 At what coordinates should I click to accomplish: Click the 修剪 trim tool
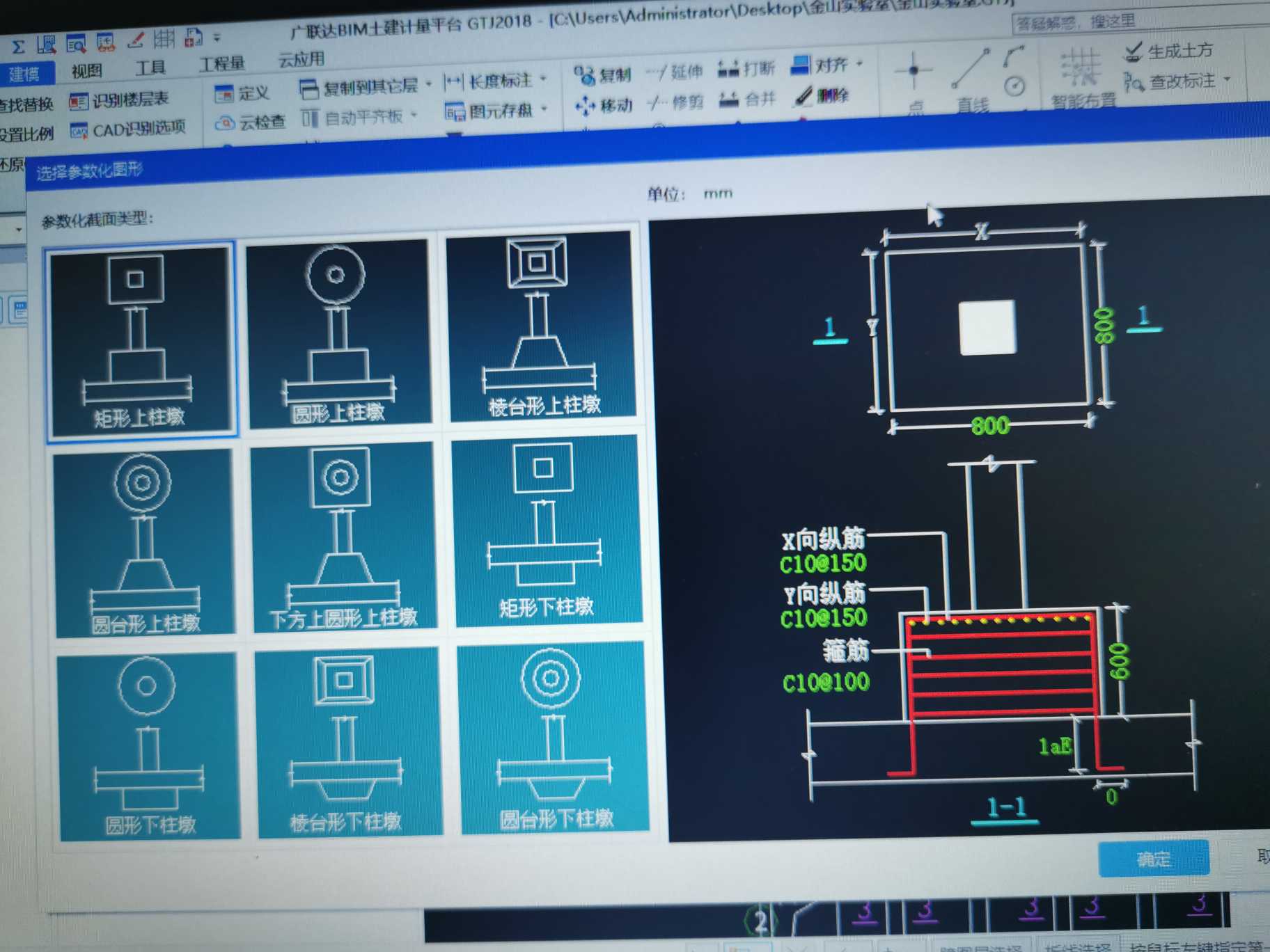coord(675,102)
